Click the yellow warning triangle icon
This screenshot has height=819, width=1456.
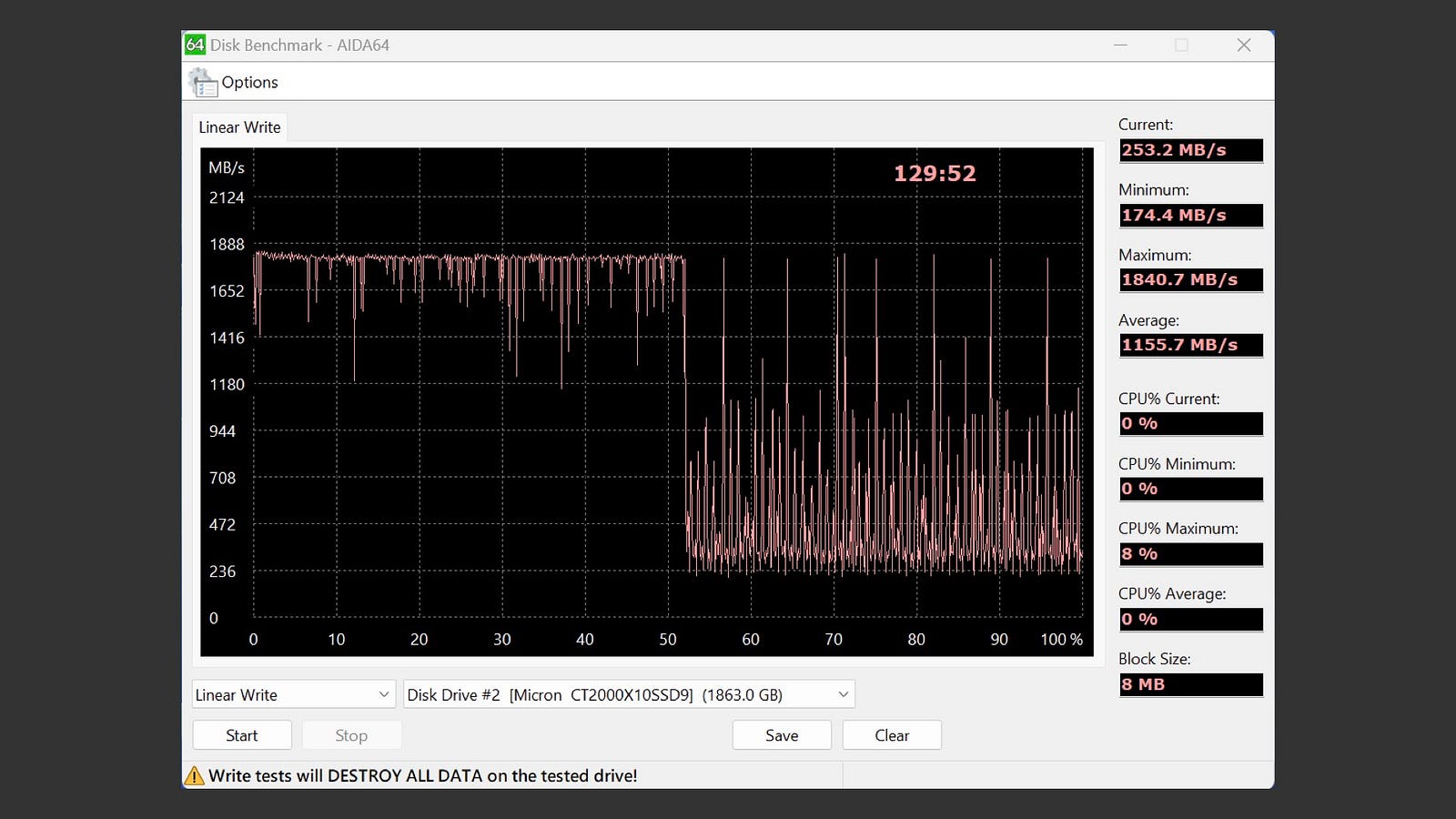point(195,776)
